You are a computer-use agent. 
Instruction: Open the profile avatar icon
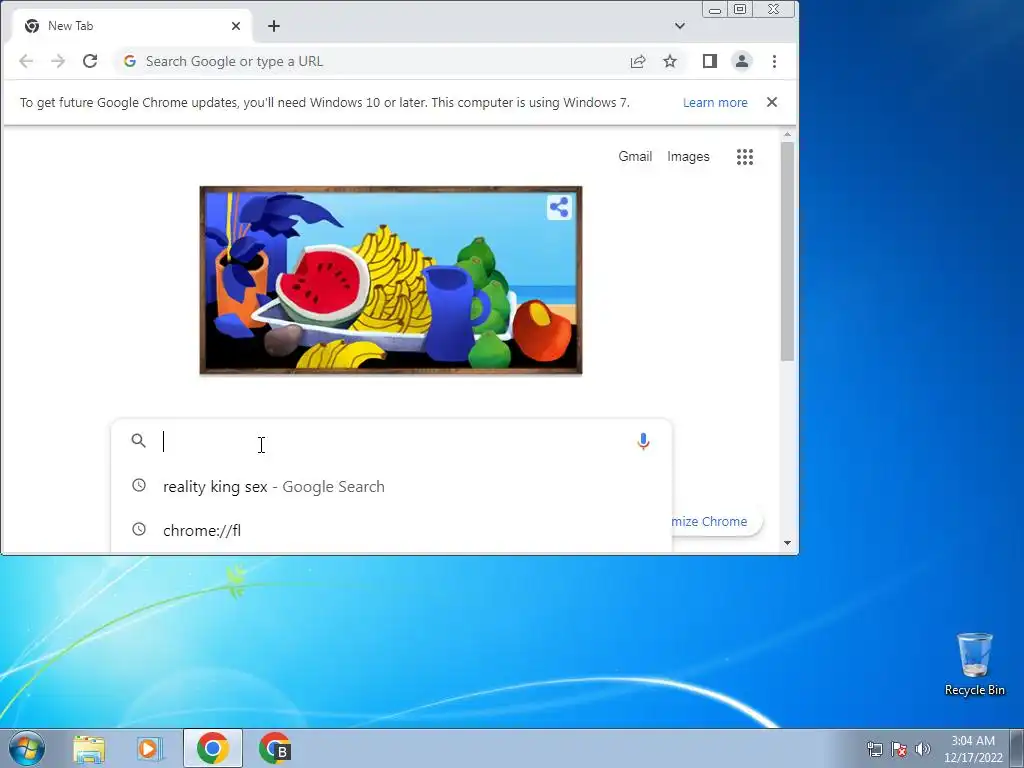pos(742,61)
